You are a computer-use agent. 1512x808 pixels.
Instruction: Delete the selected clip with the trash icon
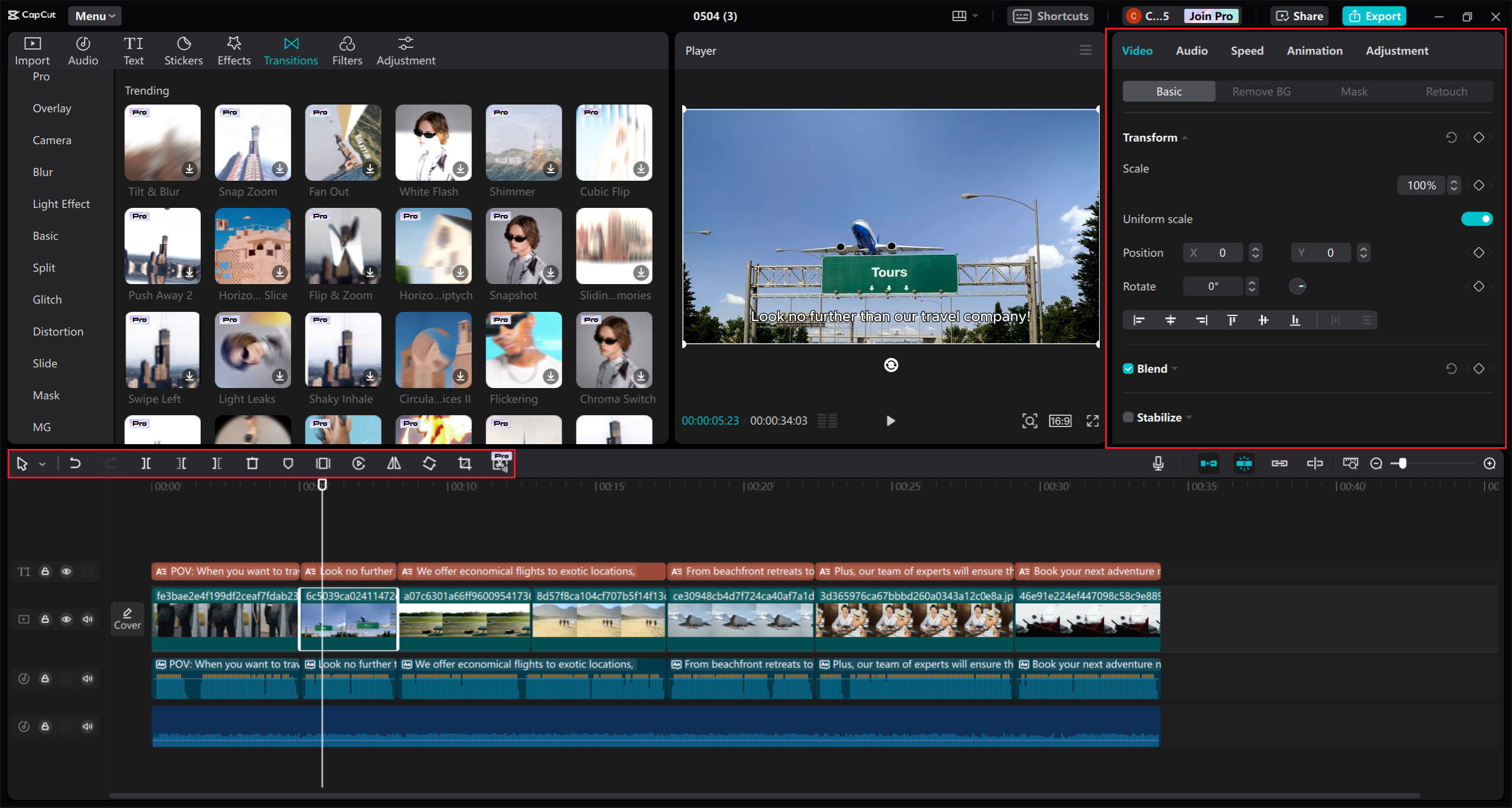[x=253, y=464]
